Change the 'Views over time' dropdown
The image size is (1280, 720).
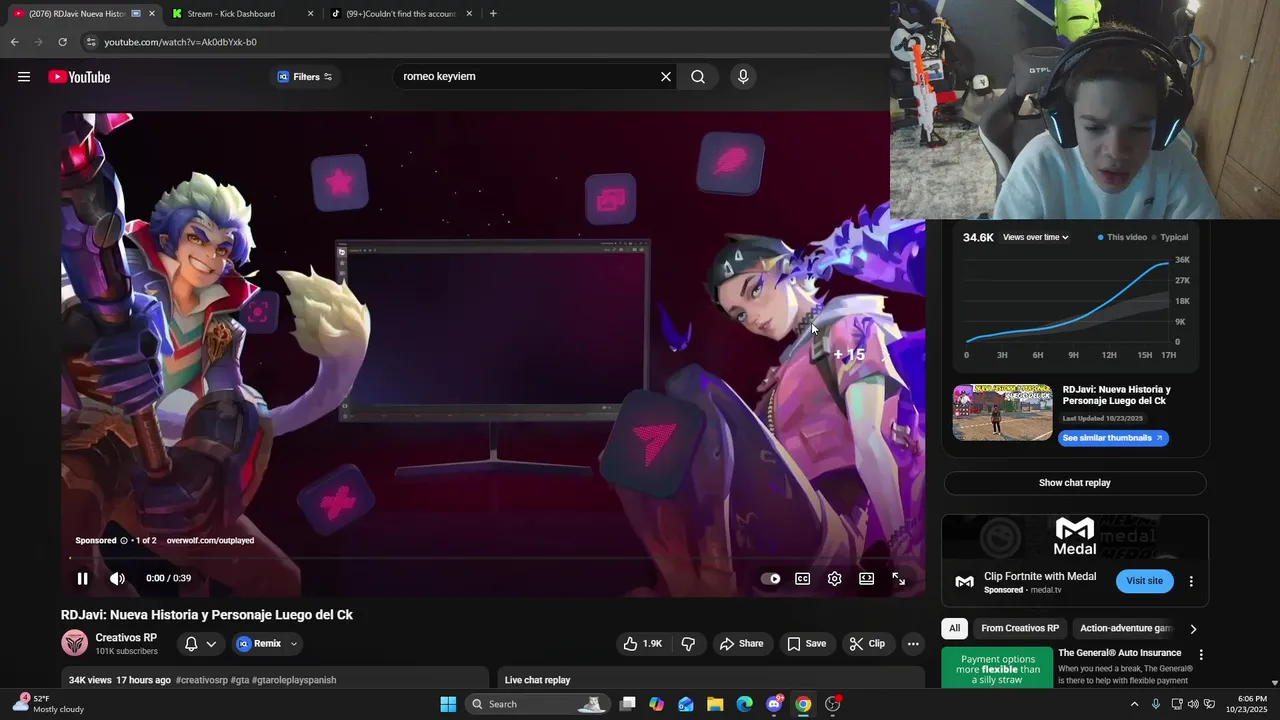click(1036, 237)
